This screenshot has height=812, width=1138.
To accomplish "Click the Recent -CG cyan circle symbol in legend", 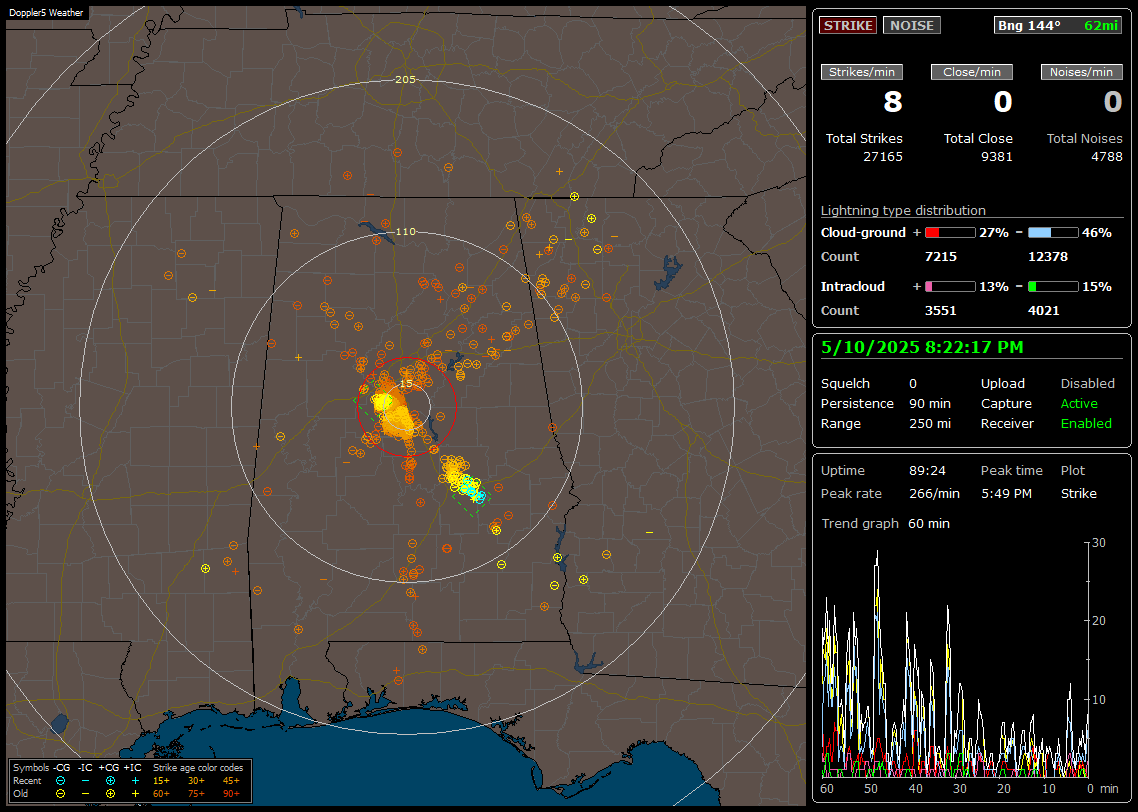I will point(61,781).
